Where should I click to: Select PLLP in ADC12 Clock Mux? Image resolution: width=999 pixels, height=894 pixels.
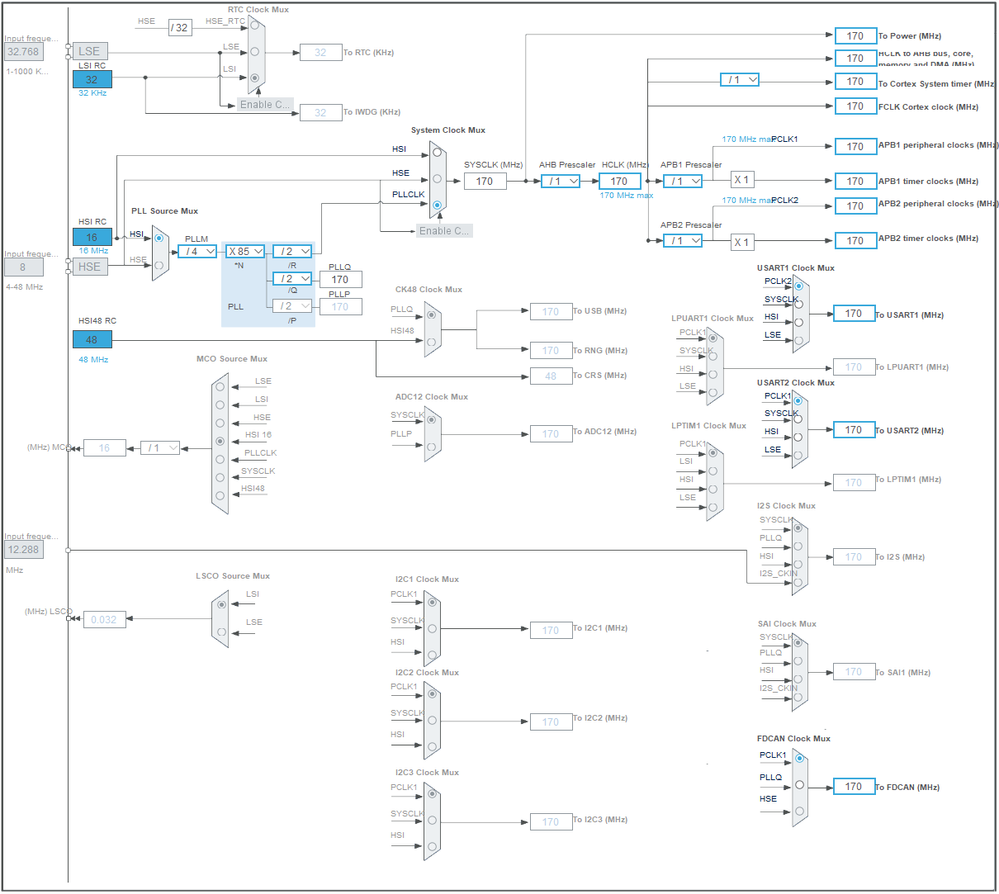click(x=431, y=447)
